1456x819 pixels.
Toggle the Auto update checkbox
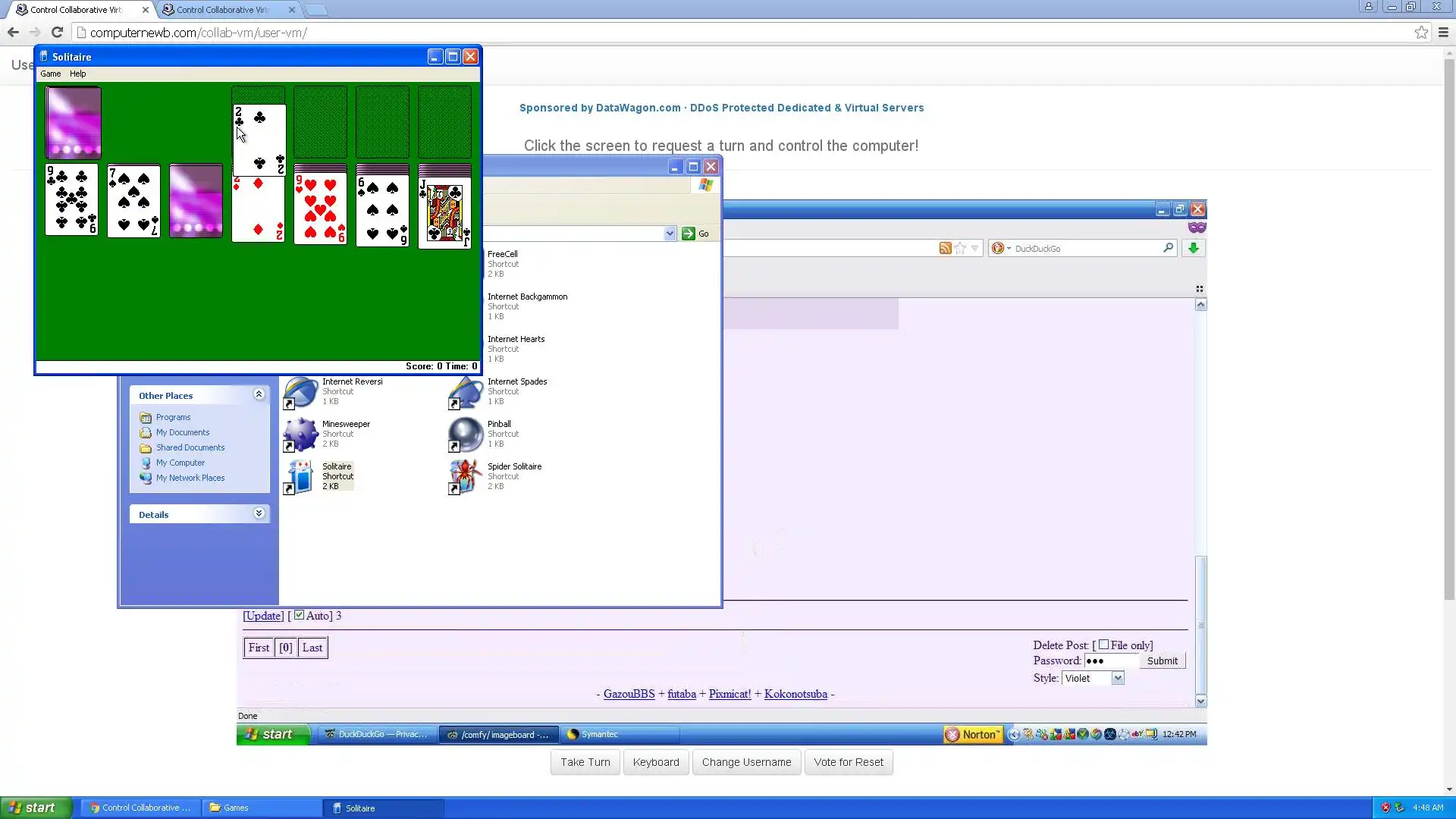coord(299,615)
